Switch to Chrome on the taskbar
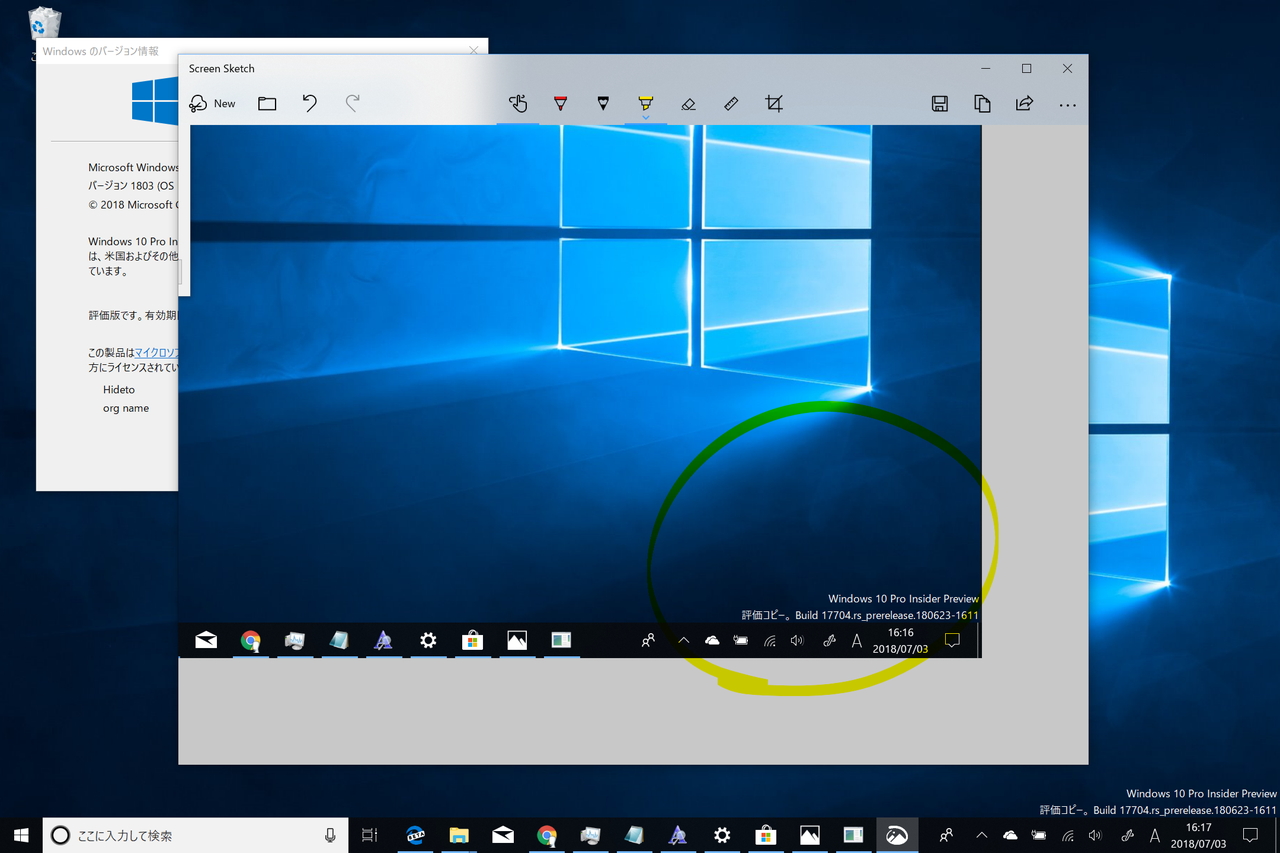The height and width of the screenshot is (853, 1280). (x=547, y=835)
